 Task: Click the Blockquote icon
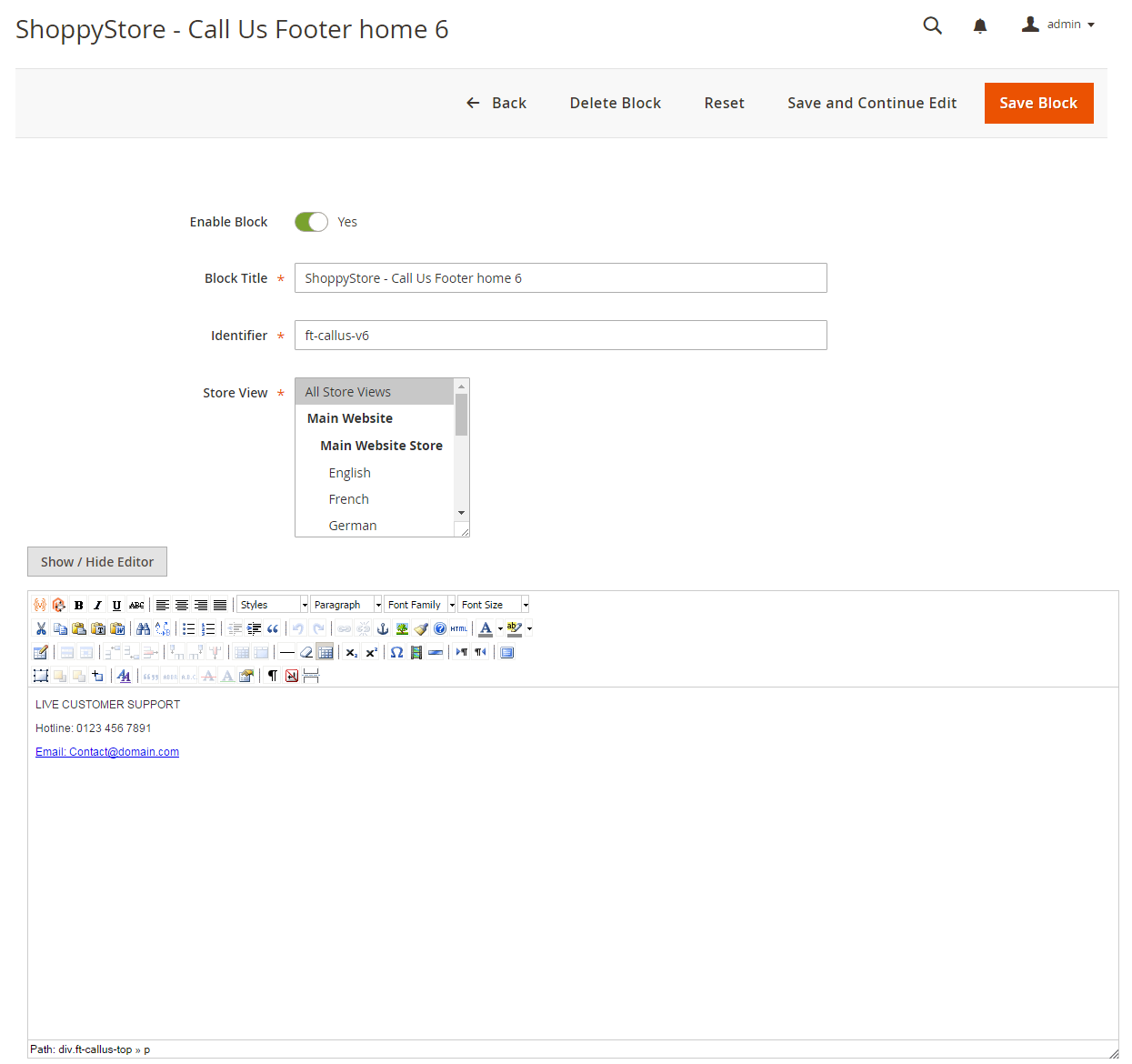tap(273, 628)
